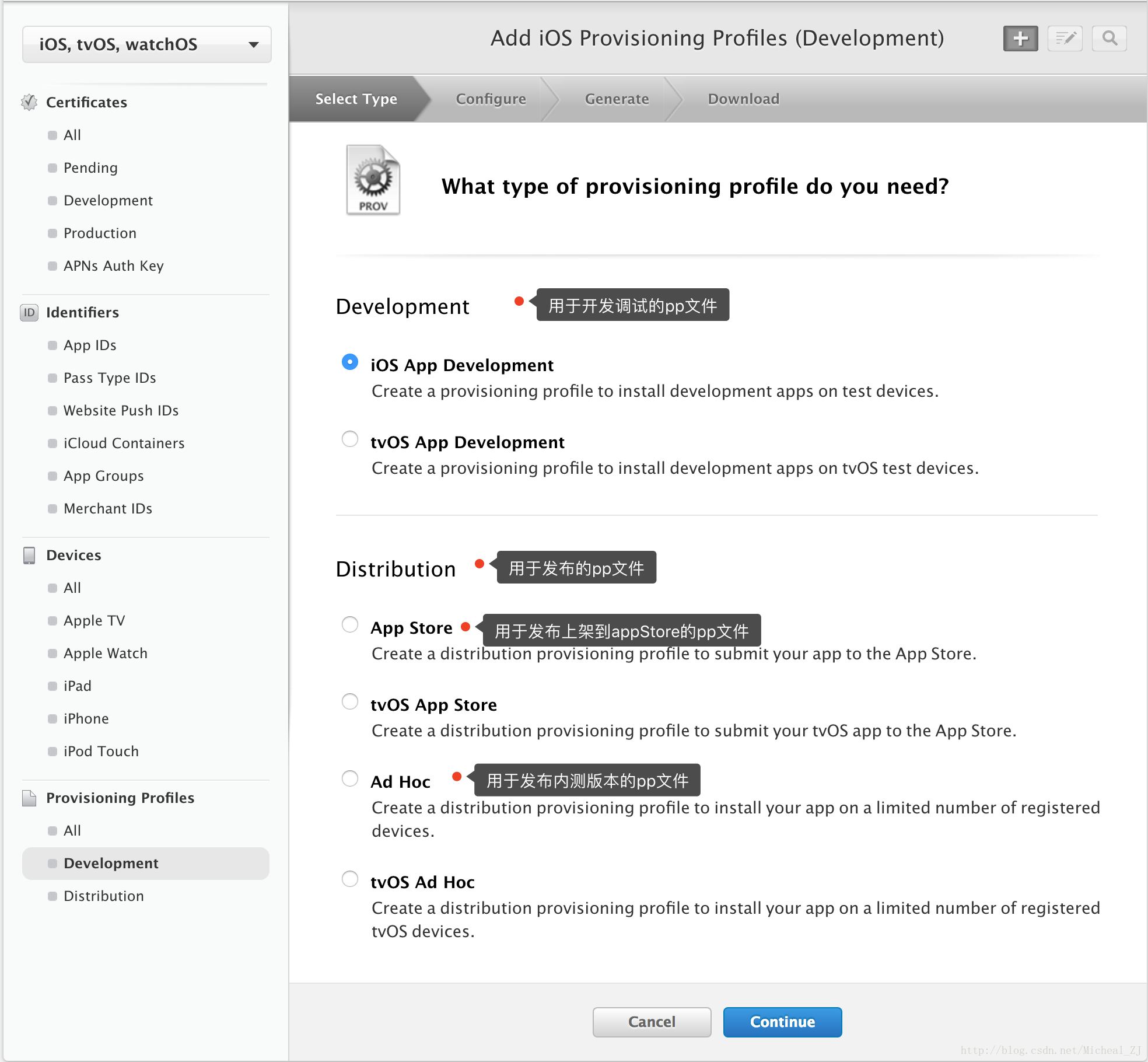Open APNs Auth Key

(x=113, y=265)
